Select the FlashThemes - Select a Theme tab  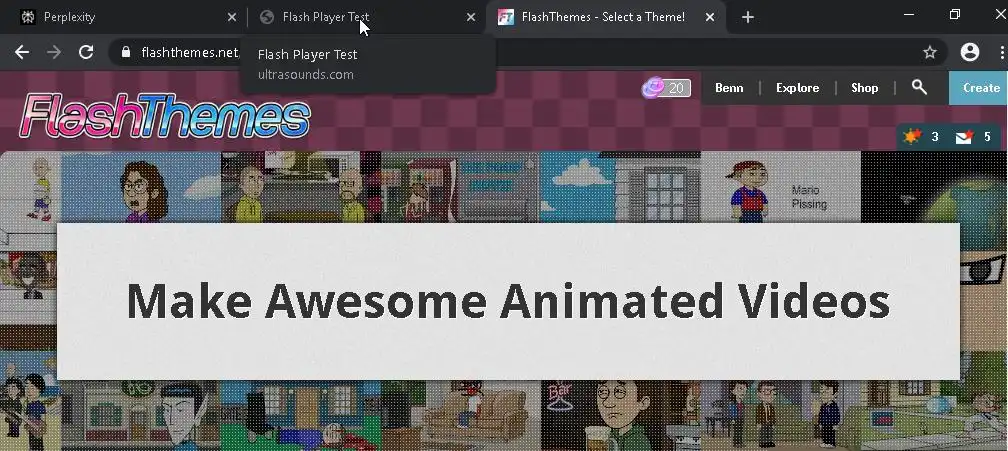click(x=607, y=17)
